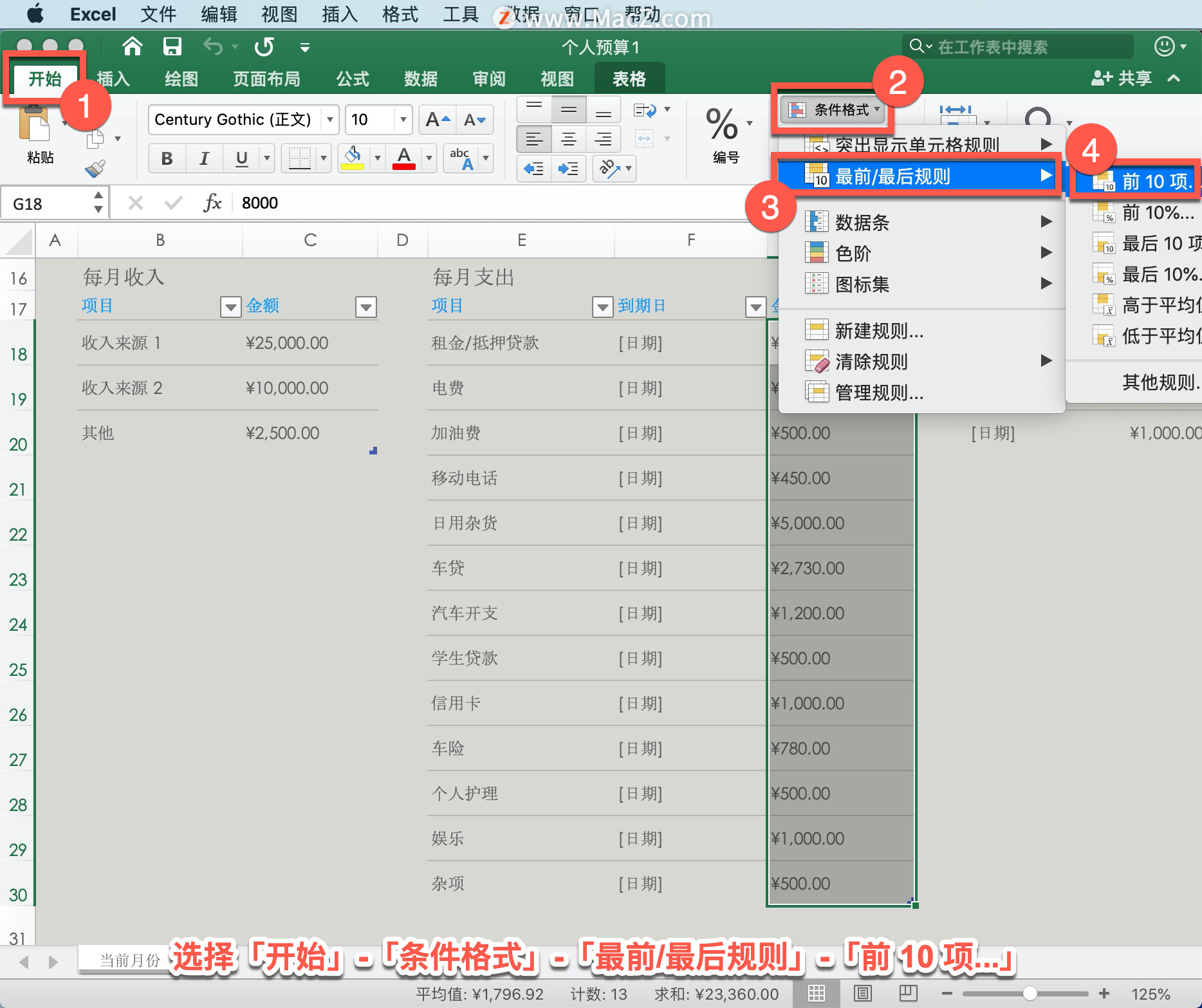The height and width of the screenshot is (1008, 1202).
Task: Click the worksheet search field
Action: click(1017, 46)
